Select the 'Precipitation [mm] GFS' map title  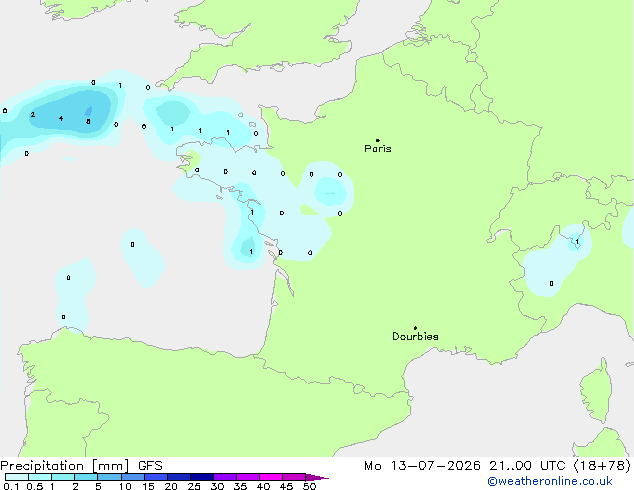click(x=81, y=466)
